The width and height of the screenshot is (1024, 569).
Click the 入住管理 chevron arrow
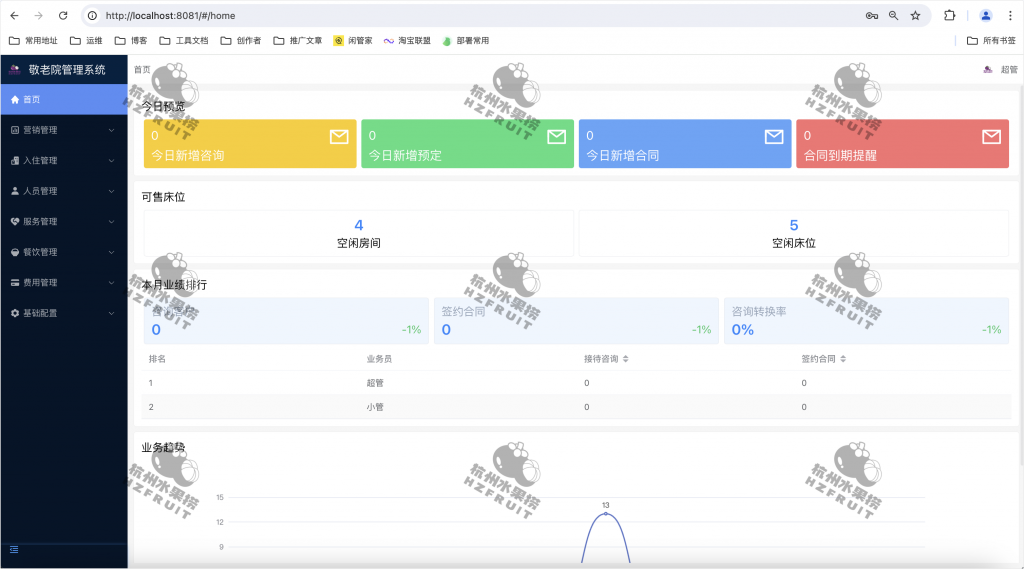pos(111,161)
